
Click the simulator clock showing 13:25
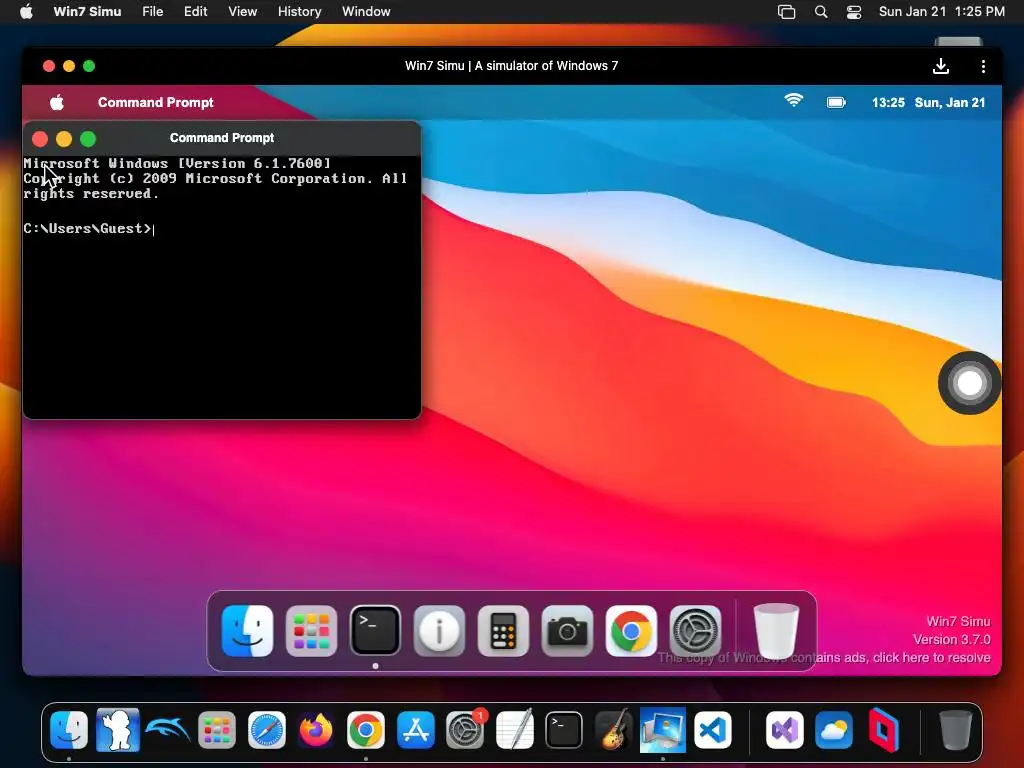tap(888, 103)
